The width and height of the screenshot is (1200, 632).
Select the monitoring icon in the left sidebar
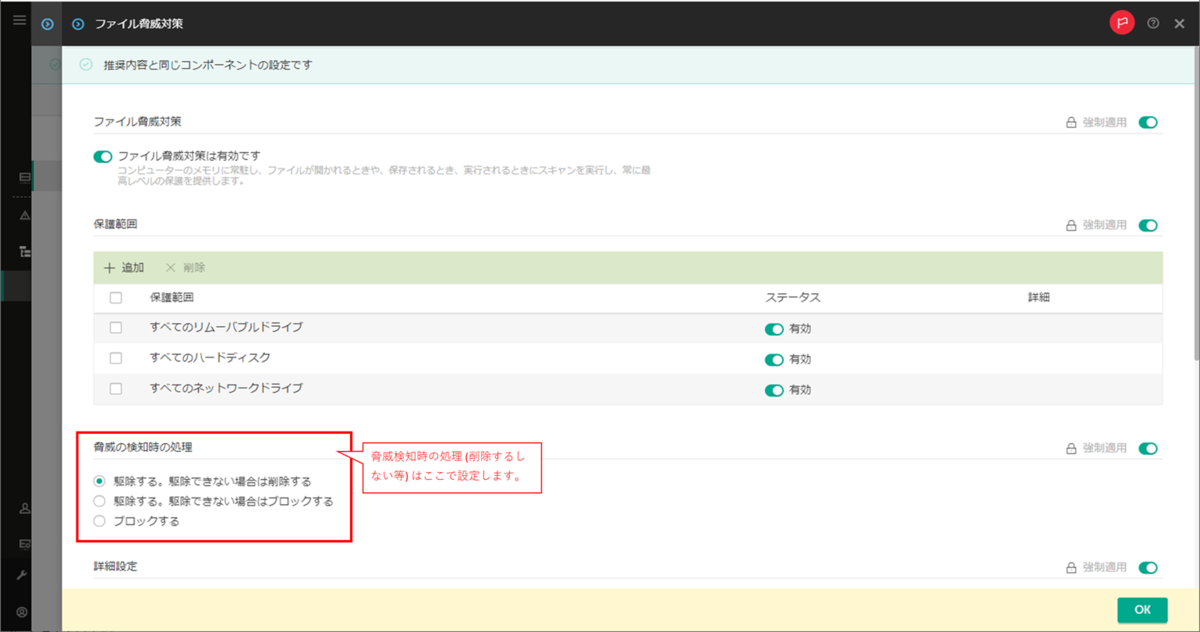click(x=24, y=178)
